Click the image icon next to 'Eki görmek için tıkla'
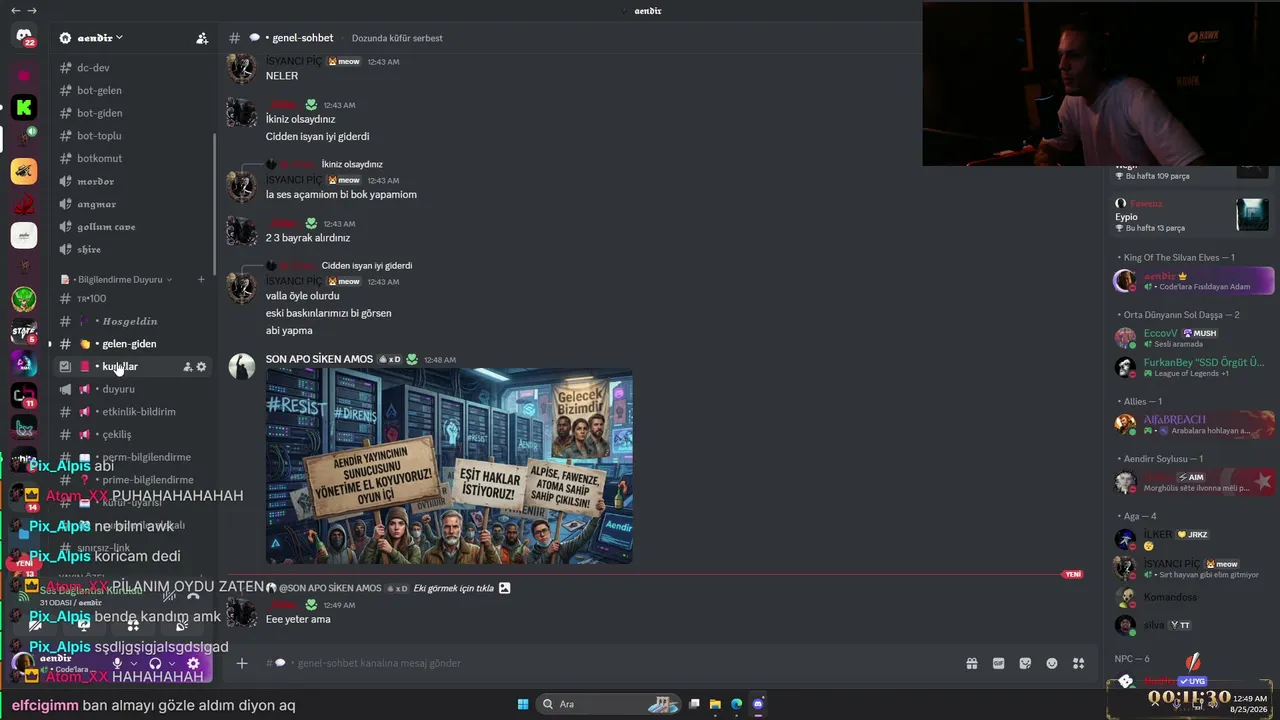The image size is (1280, 720). (504, 588)
